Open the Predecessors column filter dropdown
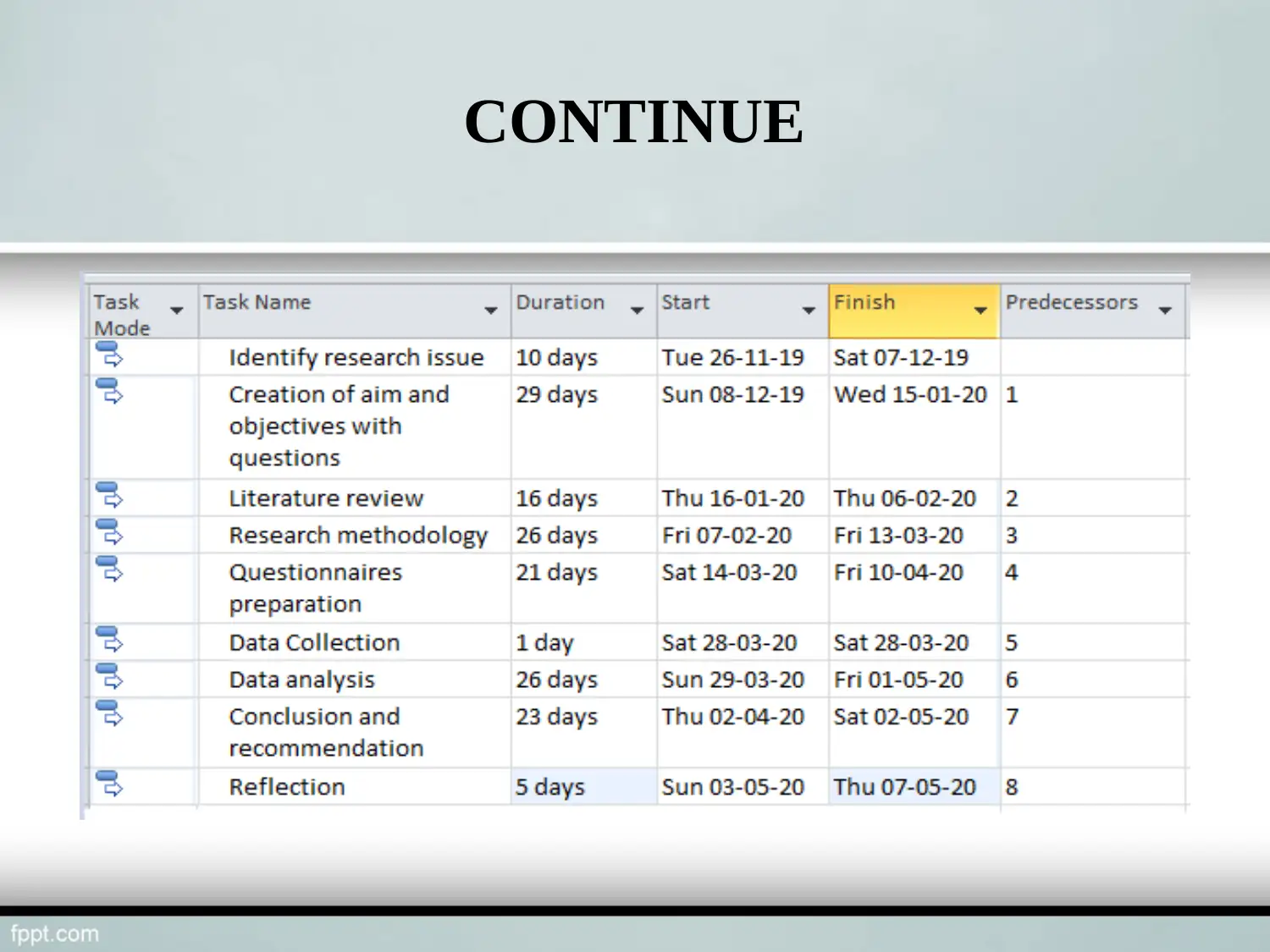The image size is (1270, 952). (1166, 311)
